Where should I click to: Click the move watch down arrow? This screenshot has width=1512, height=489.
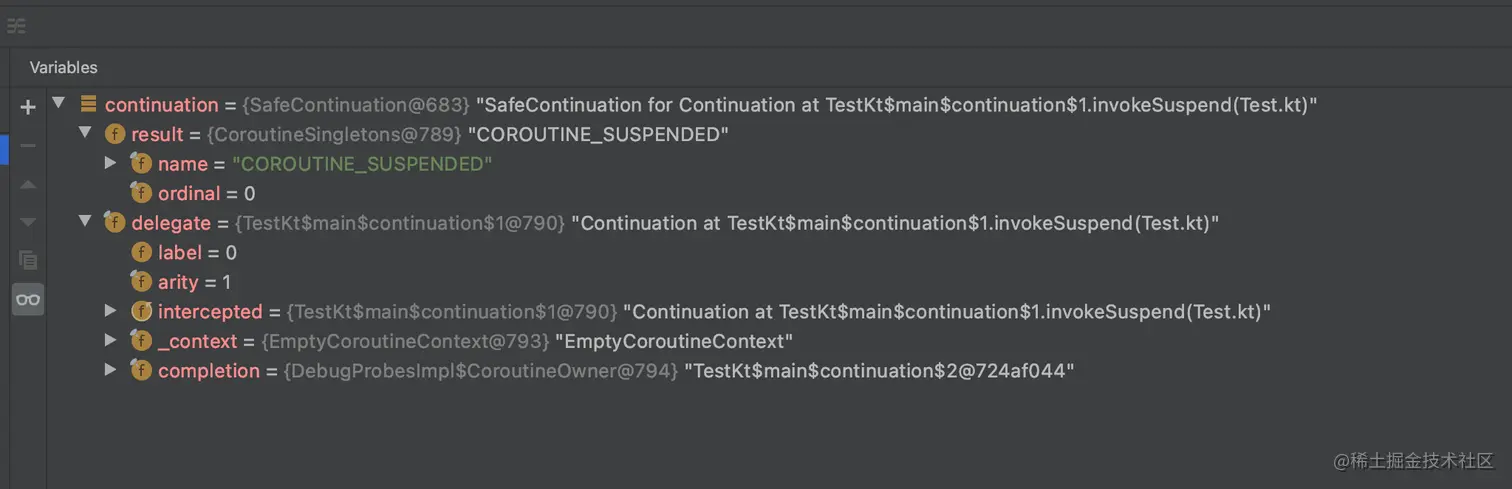pos(28,222)
